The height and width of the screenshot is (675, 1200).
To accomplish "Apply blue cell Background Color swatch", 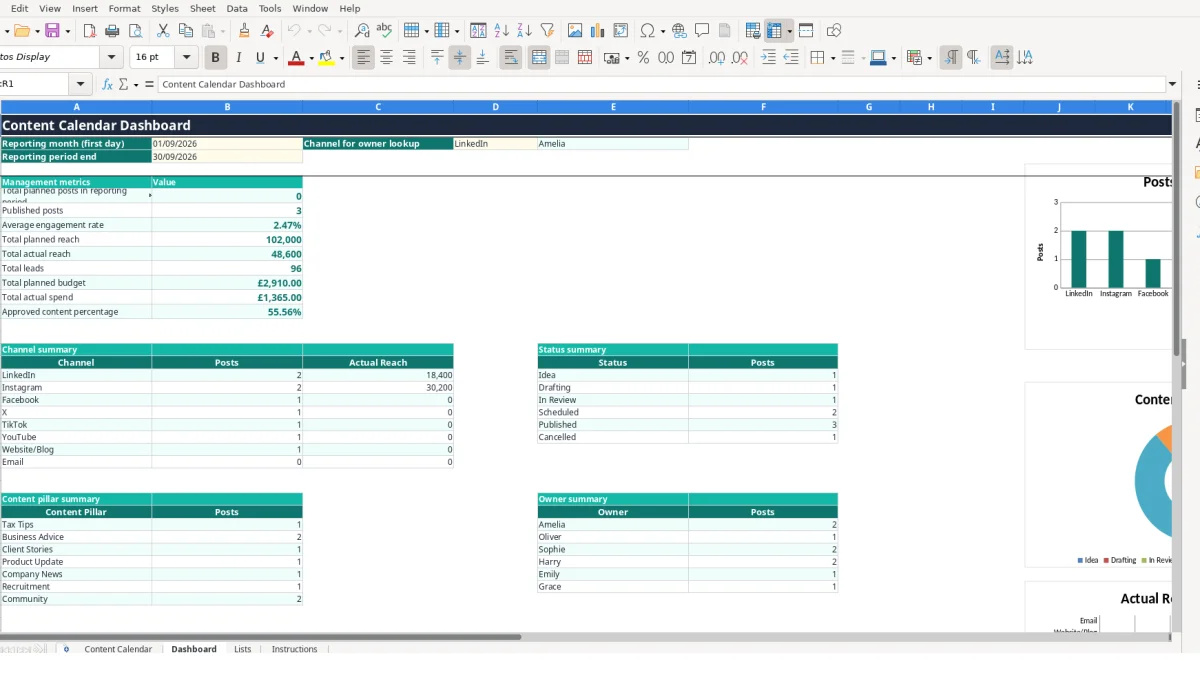I will click(877, 58).
